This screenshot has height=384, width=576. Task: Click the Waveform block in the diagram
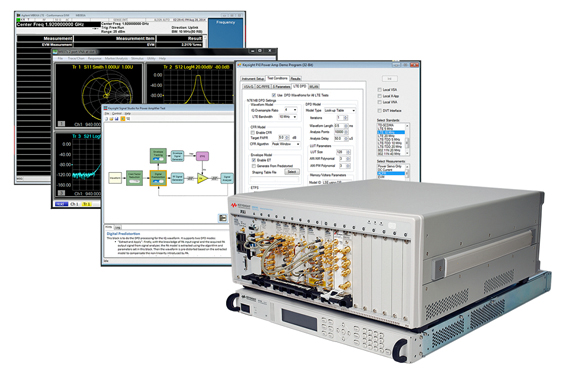point(115,178)
